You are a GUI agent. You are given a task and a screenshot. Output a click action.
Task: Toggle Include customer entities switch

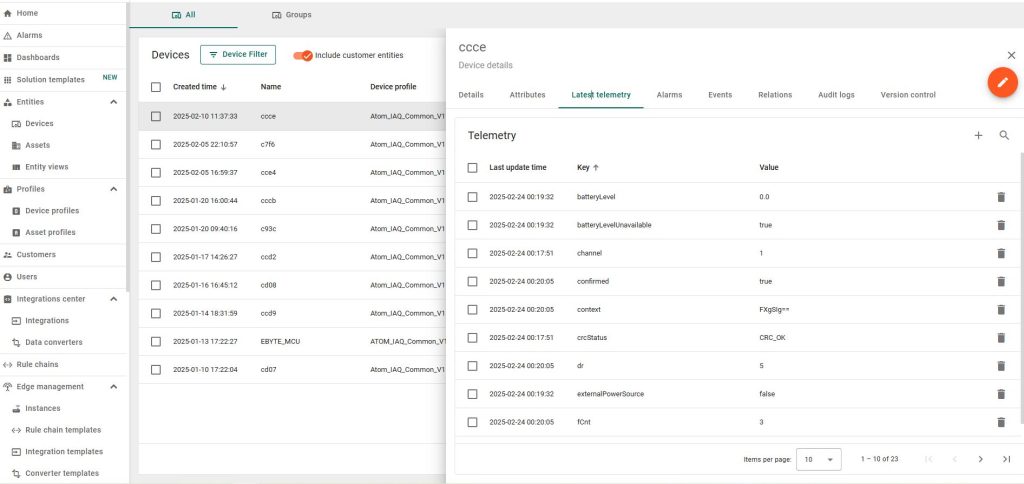pos(303,55)
